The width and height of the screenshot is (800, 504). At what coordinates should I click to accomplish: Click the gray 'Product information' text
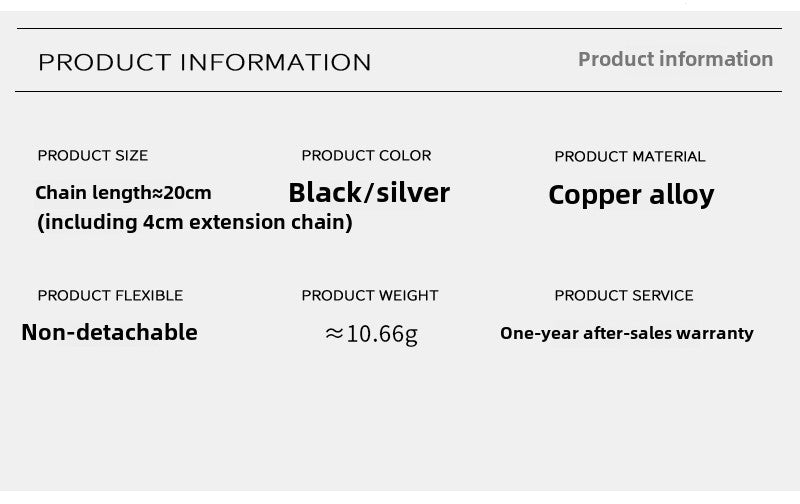(x=675, y=59)
